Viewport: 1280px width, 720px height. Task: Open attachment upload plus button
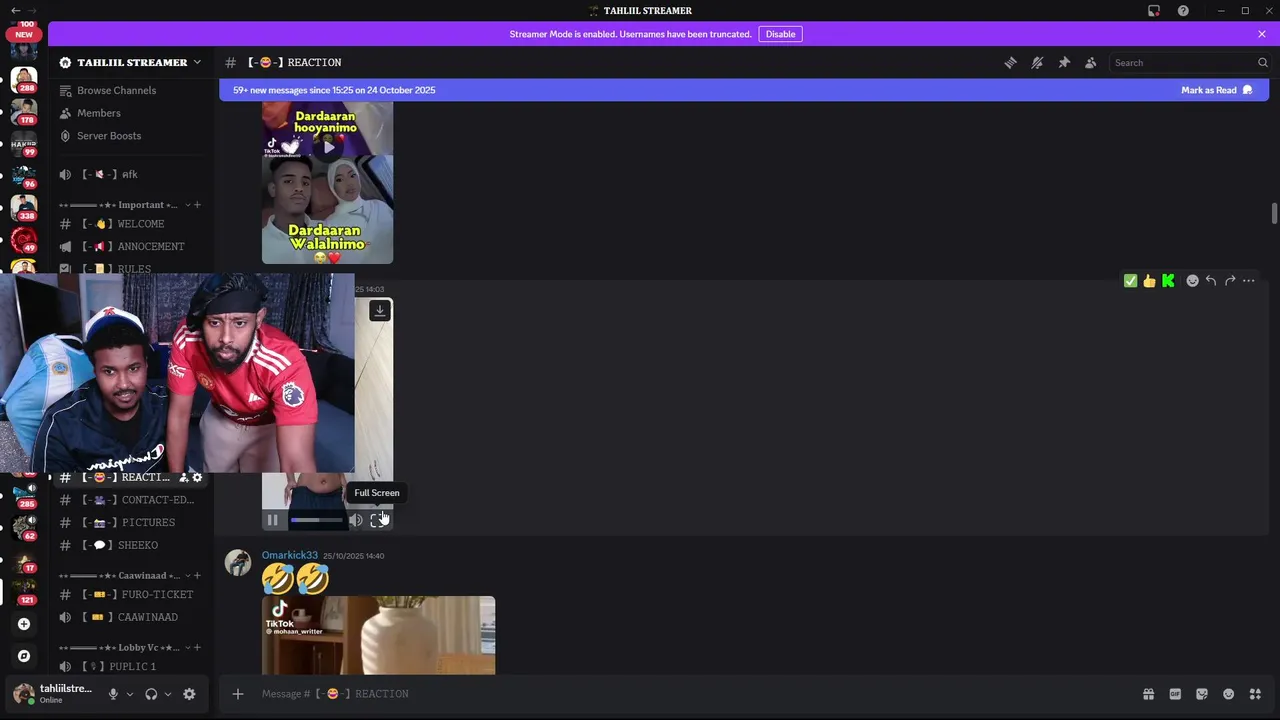(238, 694)
